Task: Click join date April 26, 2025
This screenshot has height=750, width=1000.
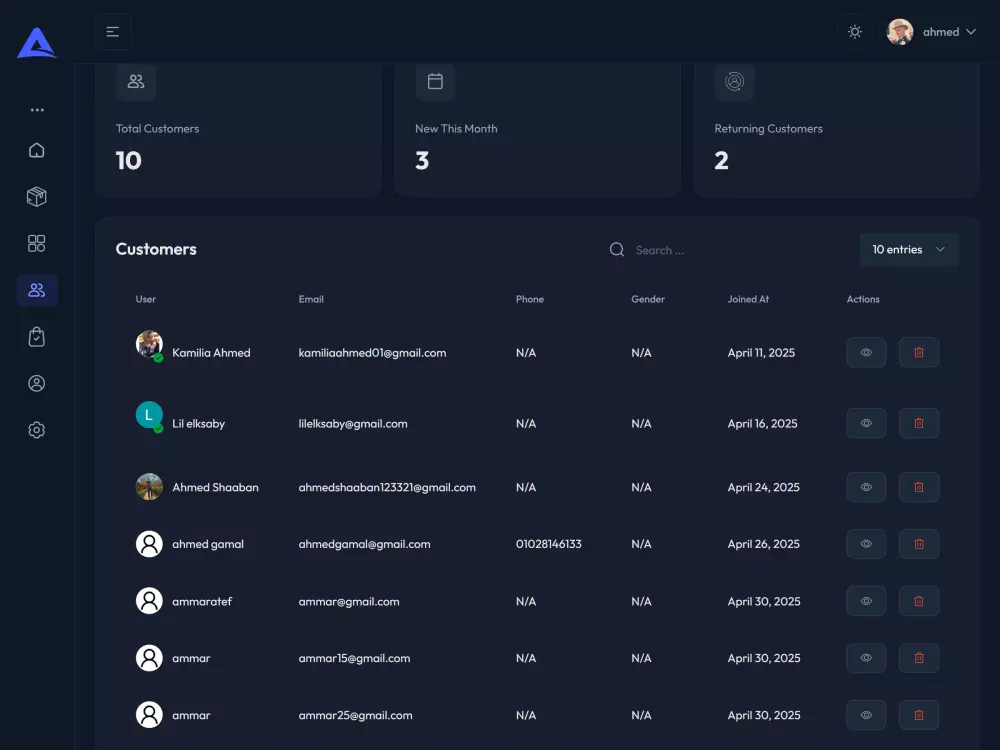Action: [x=763, y=544]
